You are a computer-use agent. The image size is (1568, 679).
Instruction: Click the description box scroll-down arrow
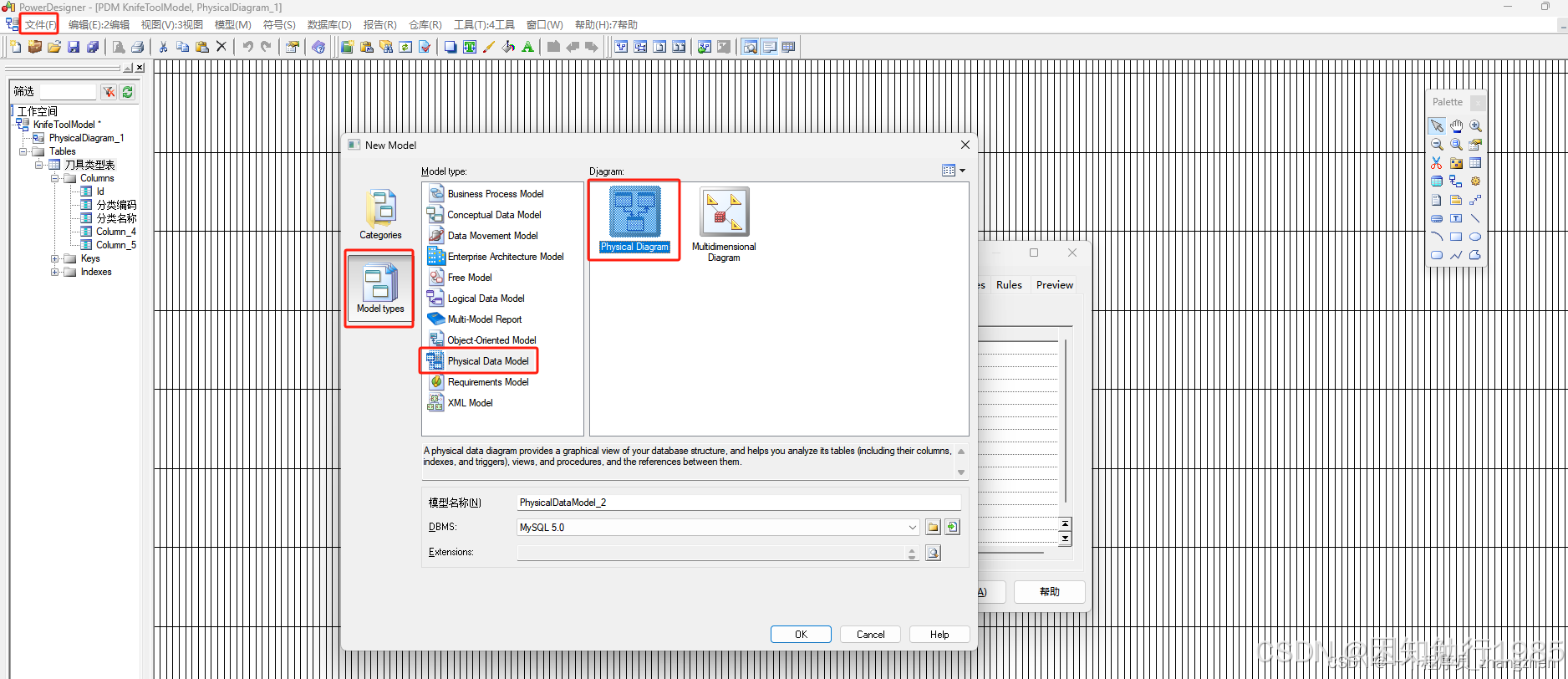point(961,472)
